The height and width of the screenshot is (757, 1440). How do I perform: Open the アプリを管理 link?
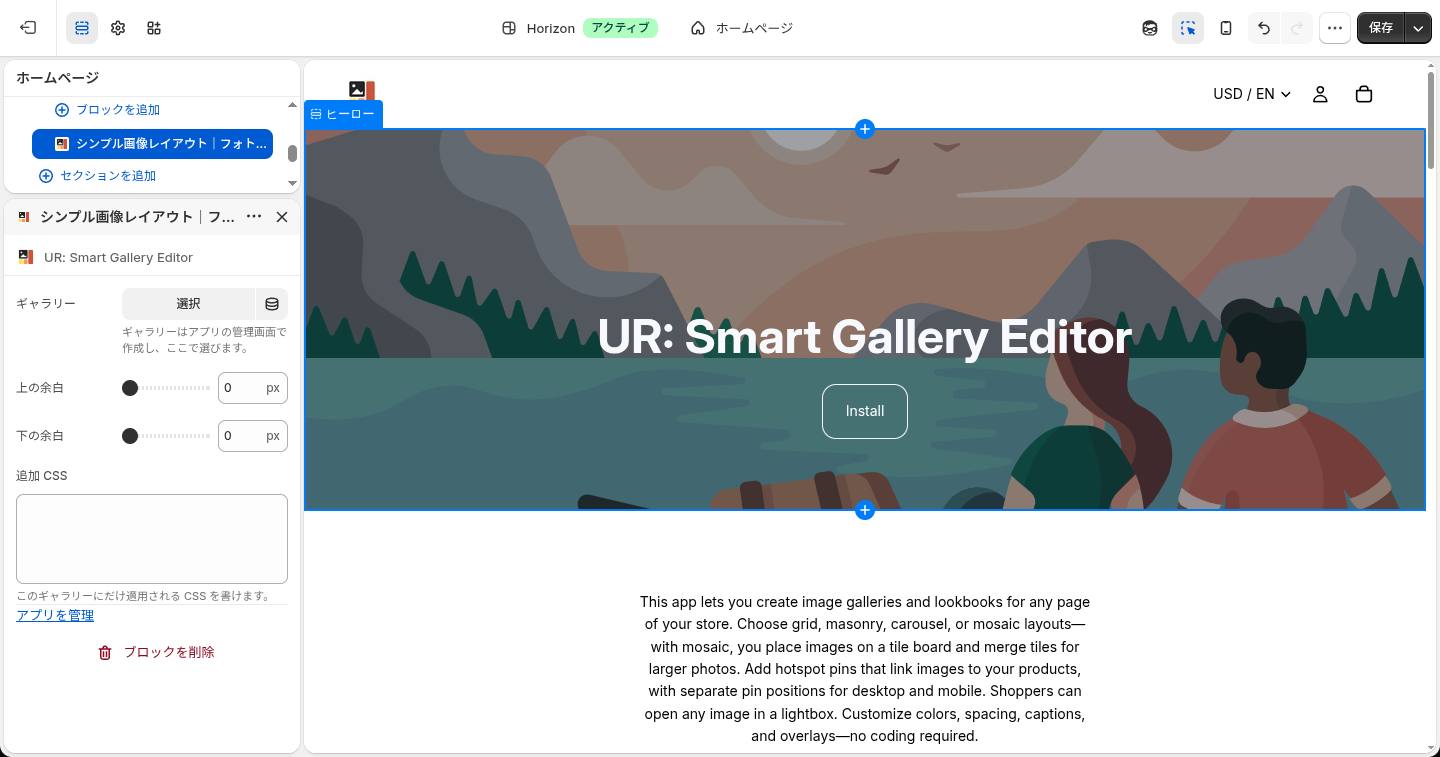[55, 616]
